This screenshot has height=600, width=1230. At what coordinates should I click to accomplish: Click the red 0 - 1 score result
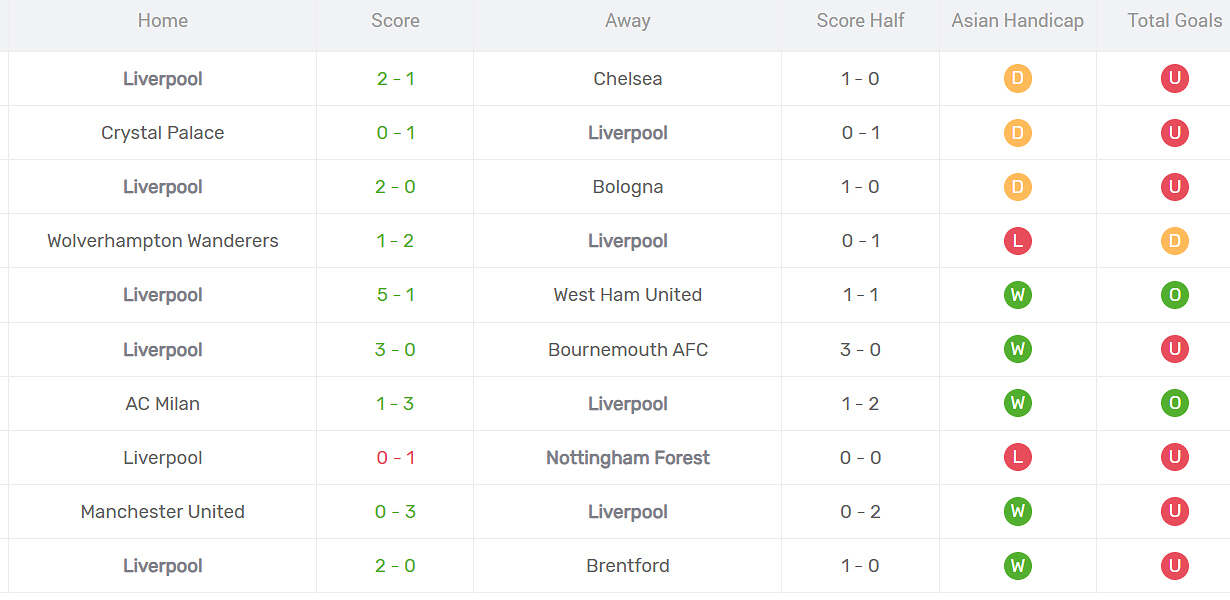tap(395, 457)
